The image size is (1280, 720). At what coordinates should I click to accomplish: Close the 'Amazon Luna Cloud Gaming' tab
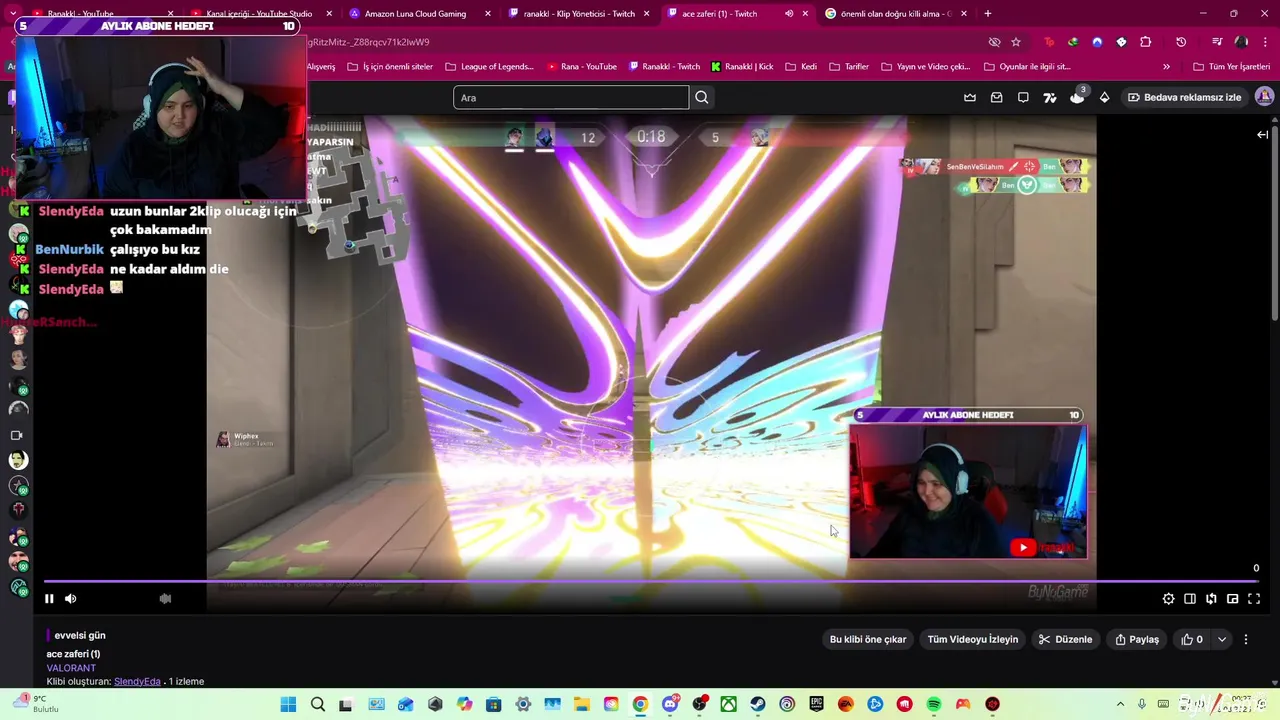coord(488,14)
